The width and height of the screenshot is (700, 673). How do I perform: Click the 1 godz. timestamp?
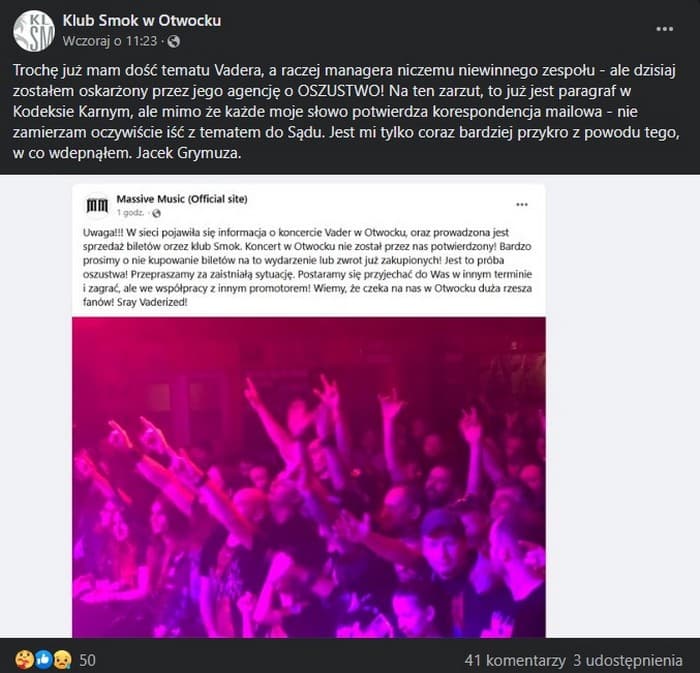point(130,213)
